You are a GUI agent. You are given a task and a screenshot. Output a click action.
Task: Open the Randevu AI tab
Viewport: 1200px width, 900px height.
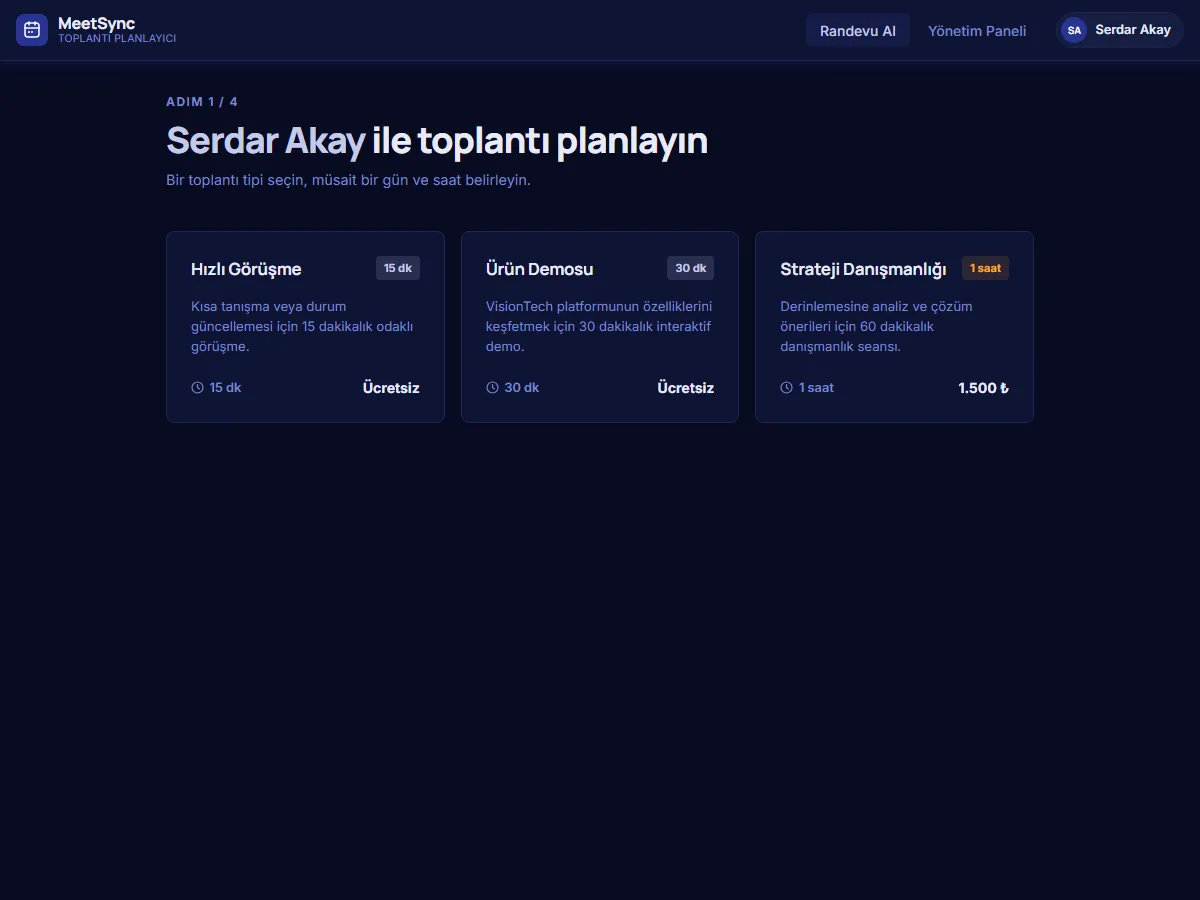(x=858, y=30)
